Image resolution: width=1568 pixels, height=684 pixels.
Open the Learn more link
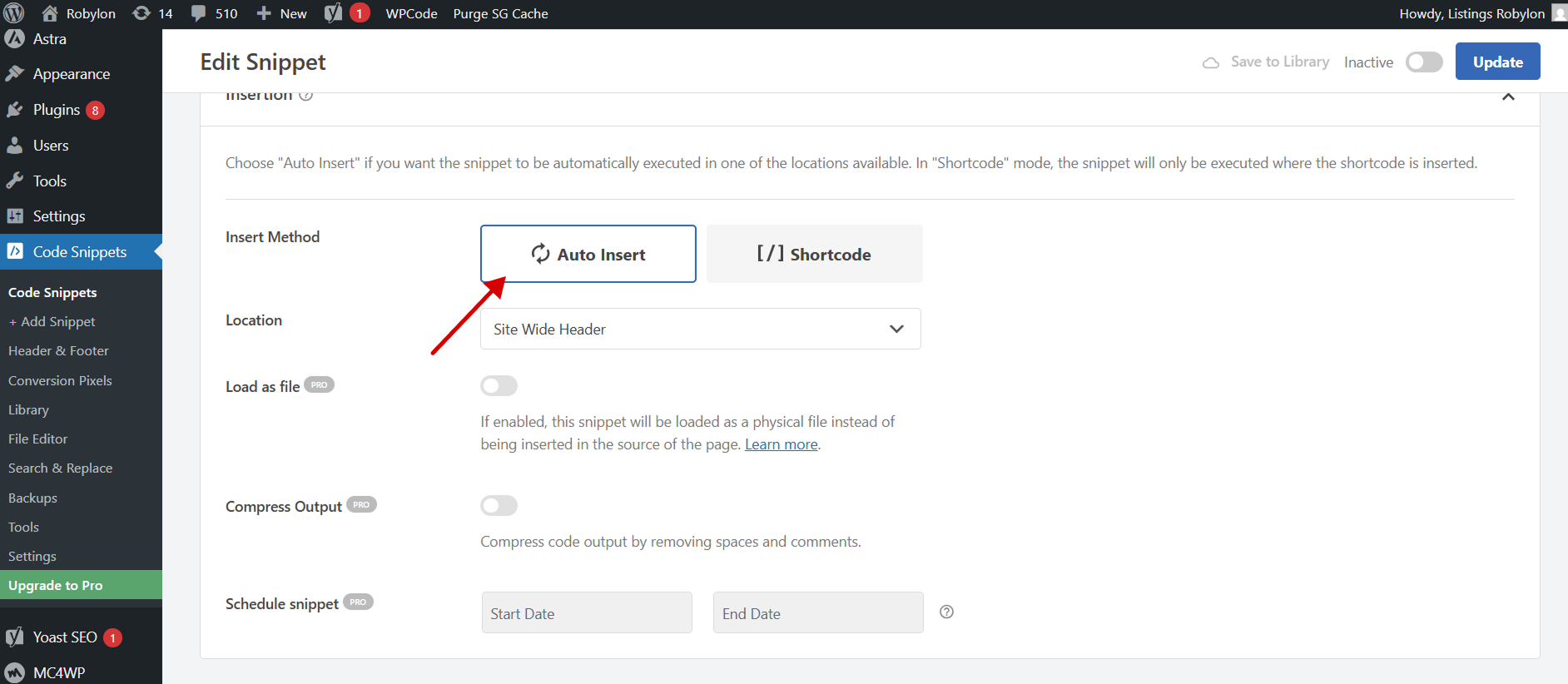tap(781, 444)
